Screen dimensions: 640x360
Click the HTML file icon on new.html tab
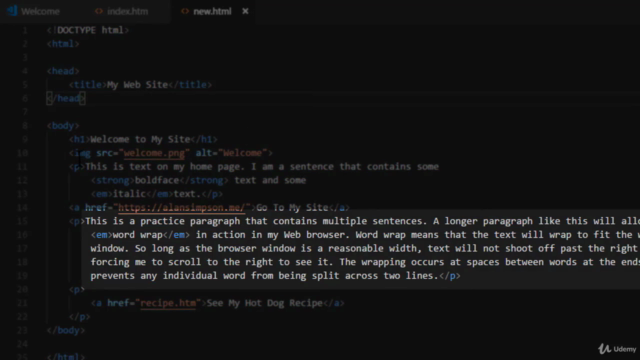[x=185, y=11]
